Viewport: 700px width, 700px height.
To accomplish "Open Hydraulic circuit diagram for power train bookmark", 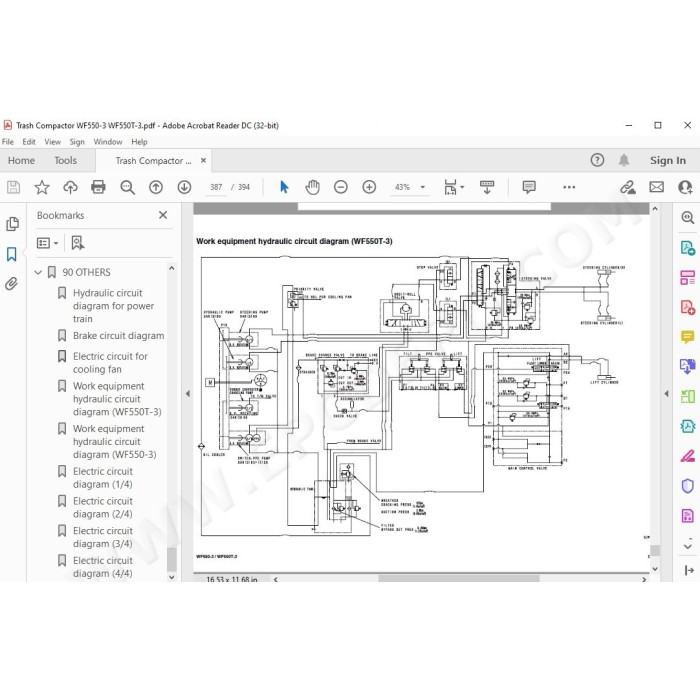I will (x=113, y=306).
